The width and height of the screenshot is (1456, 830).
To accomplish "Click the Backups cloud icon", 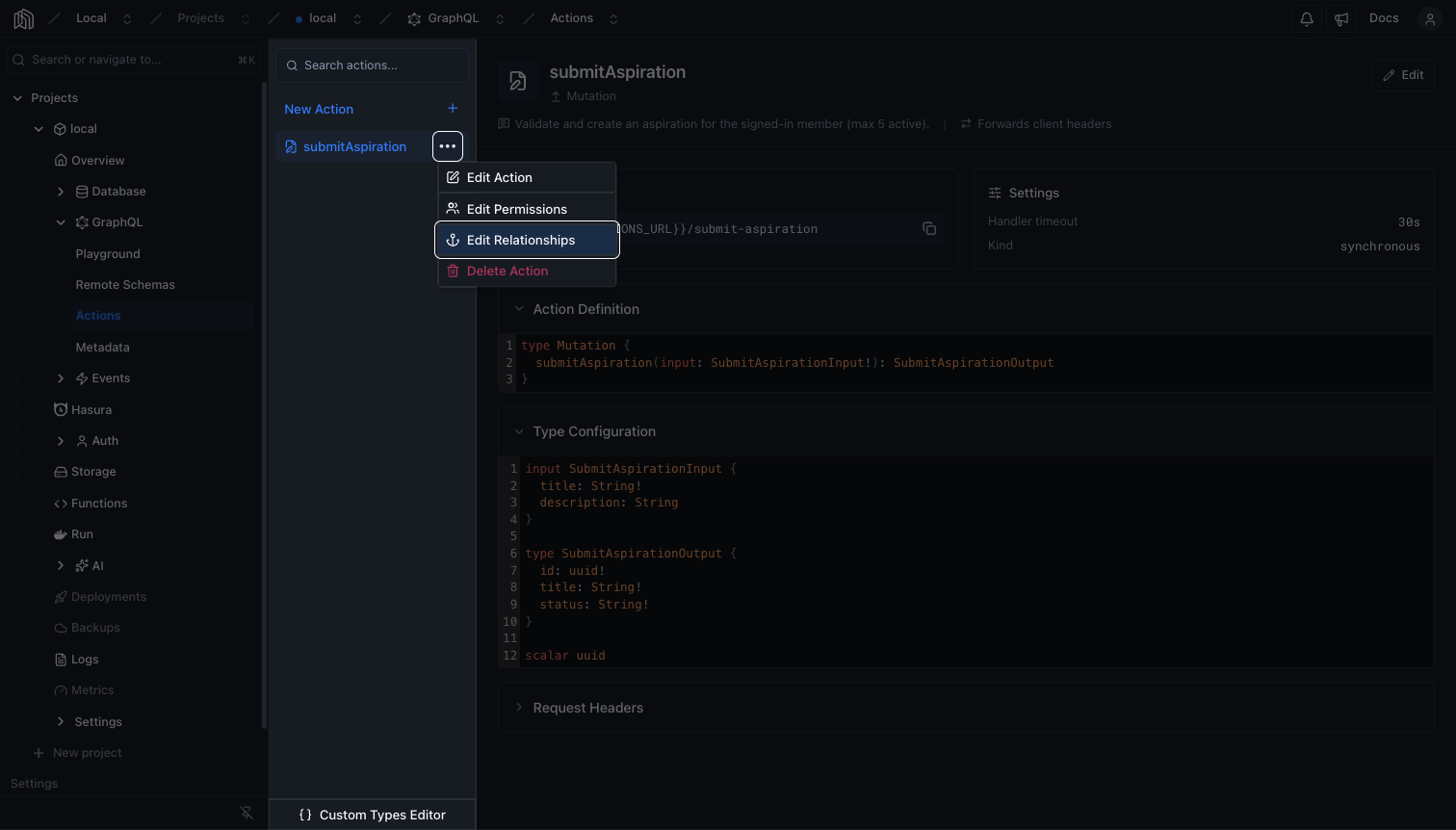I will click(x=61, y=628).
